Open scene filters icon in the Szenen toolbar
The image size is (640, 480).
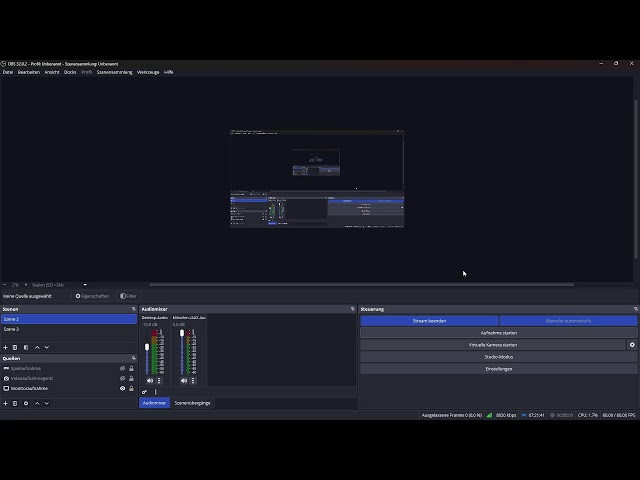(x=26, y=347)
